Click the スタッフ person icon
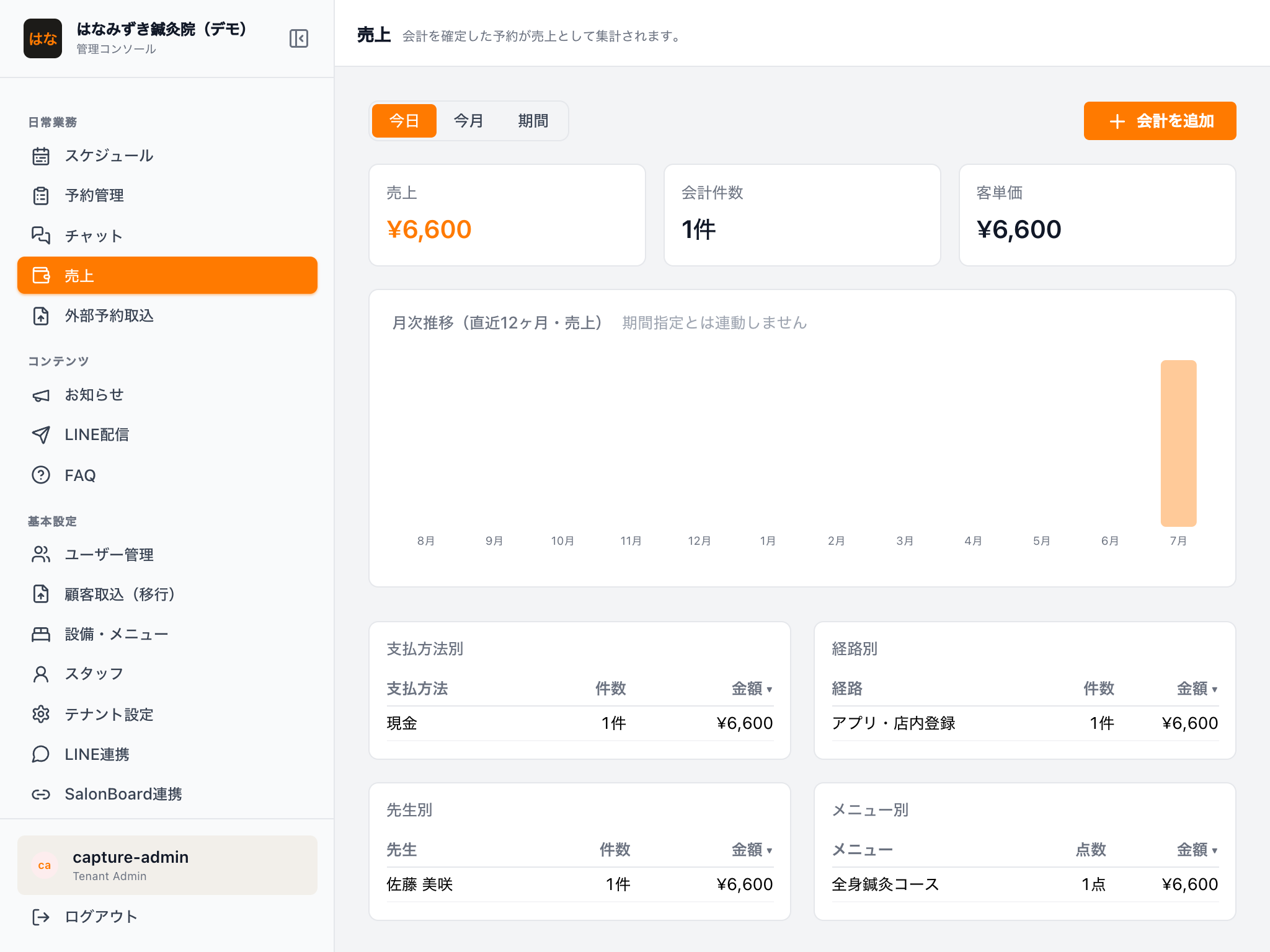 41,674
